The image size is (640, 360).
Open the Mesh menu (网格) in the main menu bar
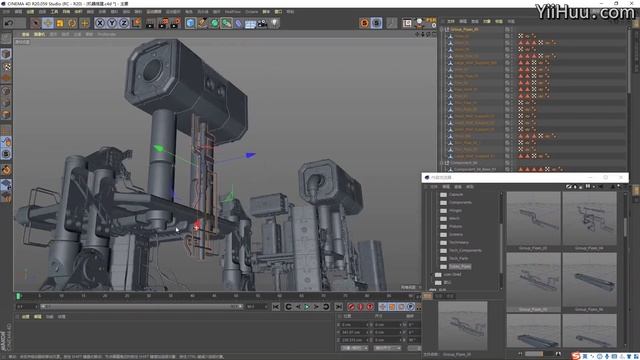66,12
